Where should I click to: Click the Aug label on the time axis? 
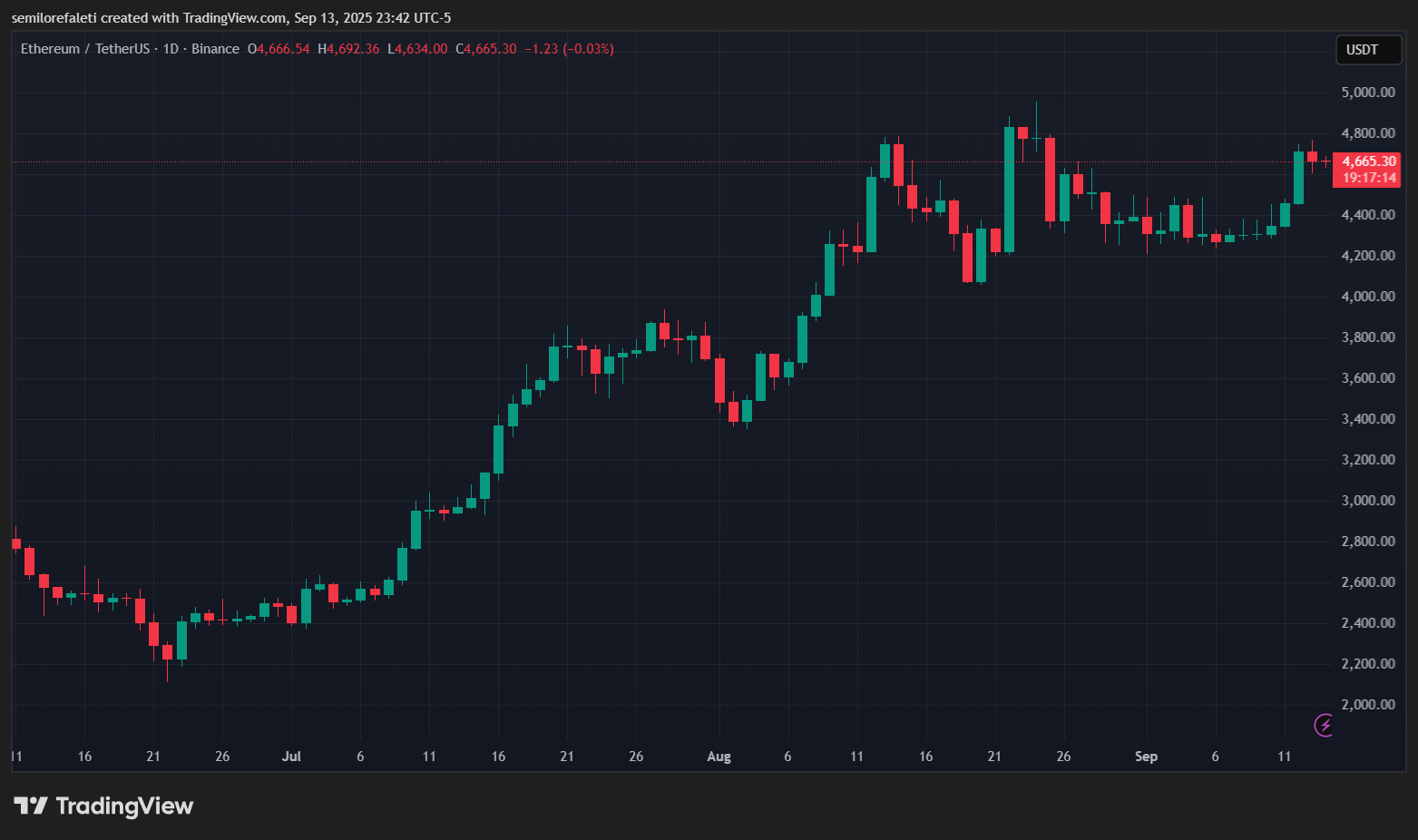coord(719,756)
